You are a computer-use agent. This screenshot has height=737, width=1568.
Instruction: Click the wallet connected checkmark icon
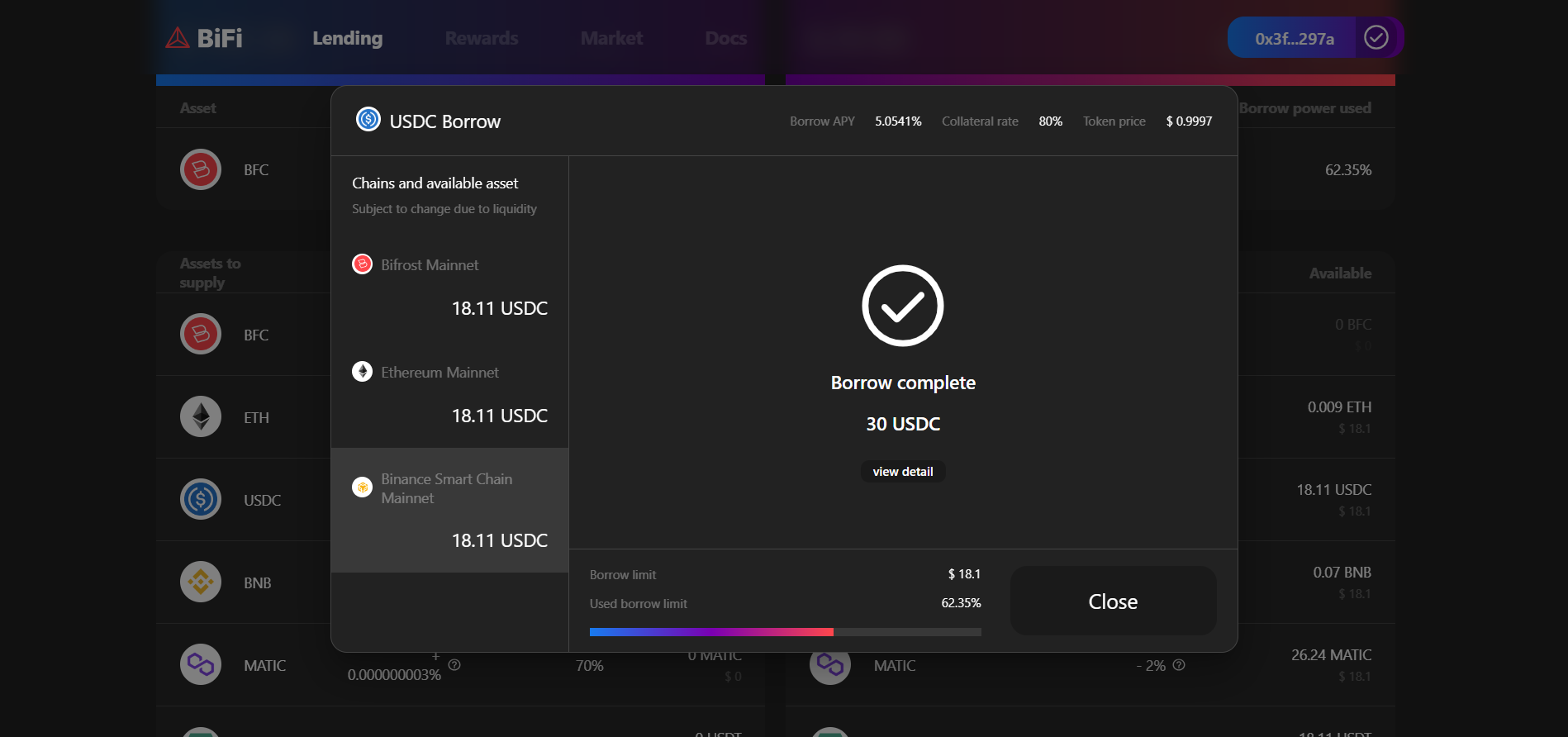(x=1376, y=37)
